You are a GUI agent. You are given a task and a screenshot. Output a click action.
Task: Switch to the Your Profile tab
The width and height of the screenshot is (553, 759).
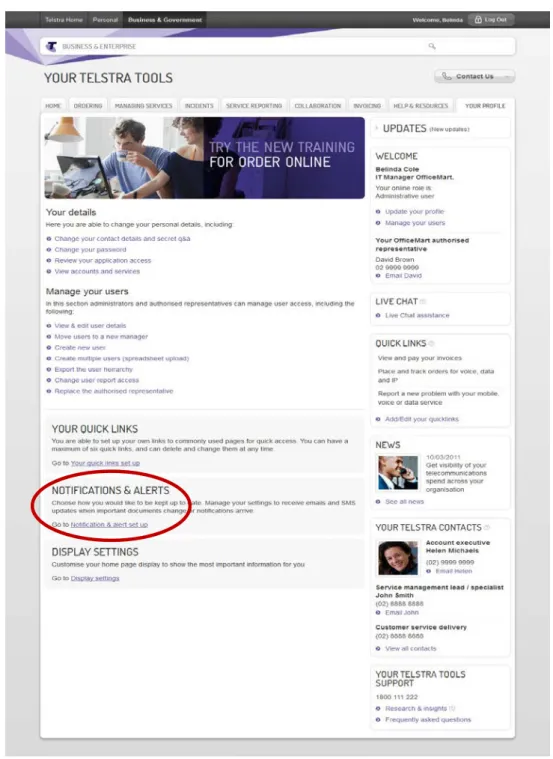485,106
